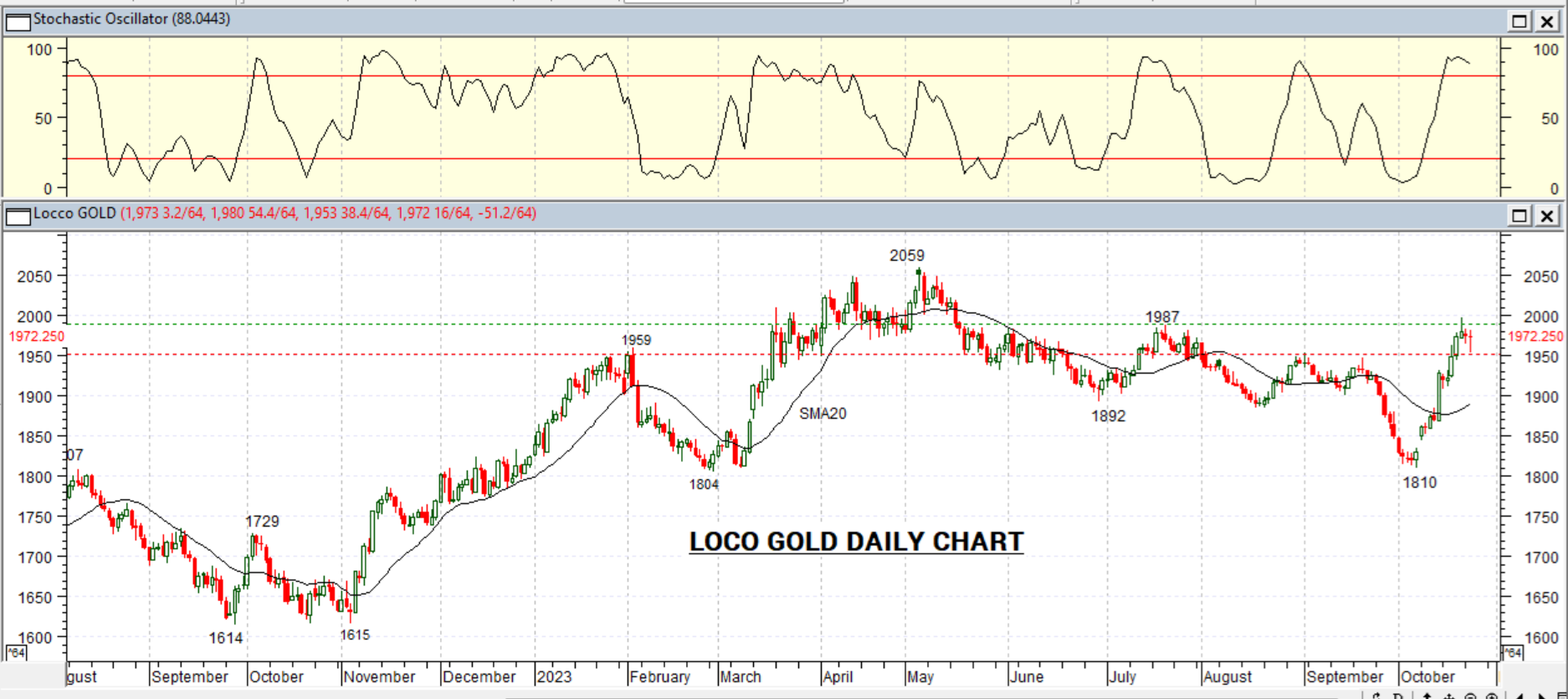Select the red dotted horizontal price line
Image resolution: width=1568 pixels, height=699 pixels.
[782, 355]
